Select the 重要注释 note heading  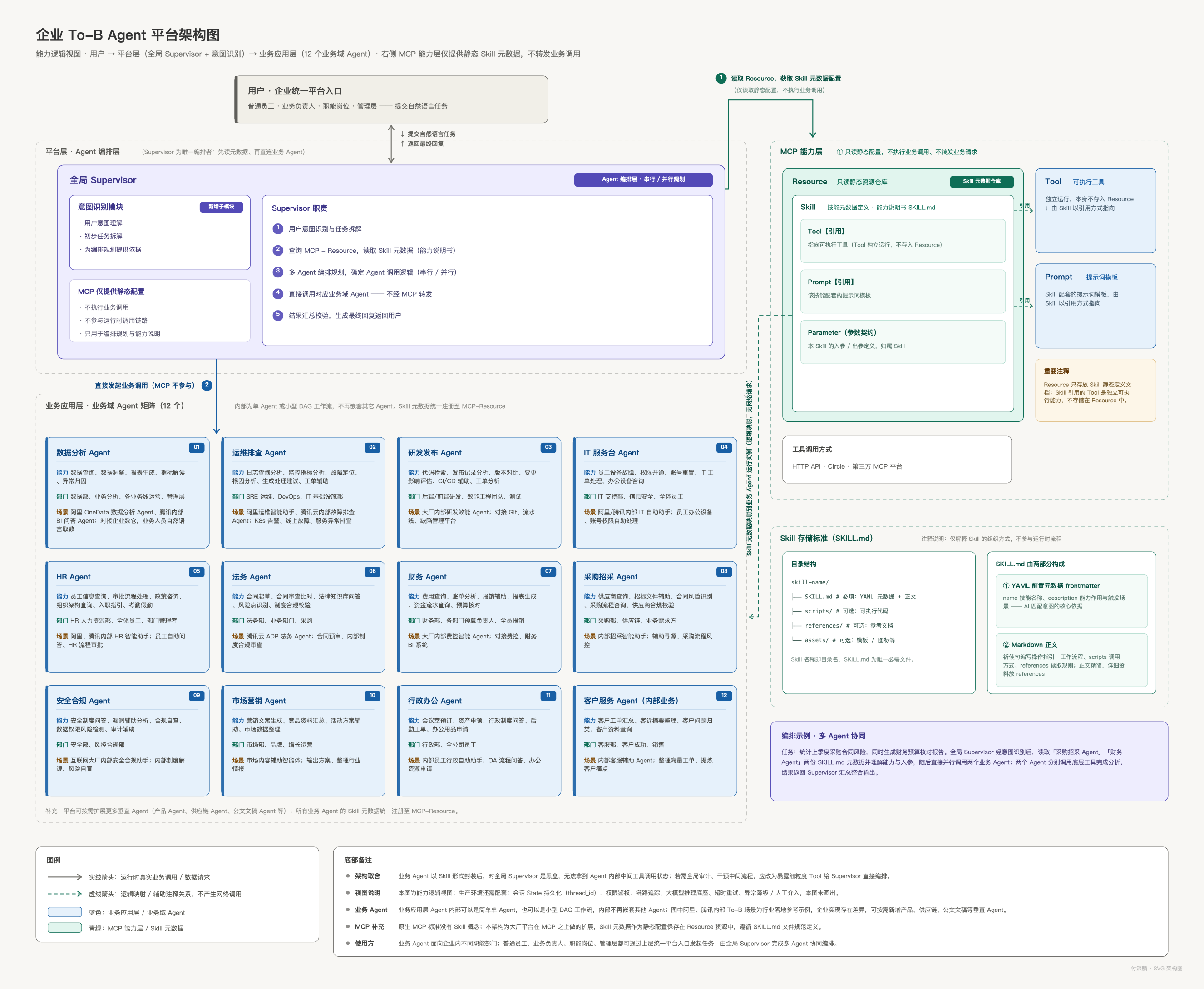tap(1056, 371)
